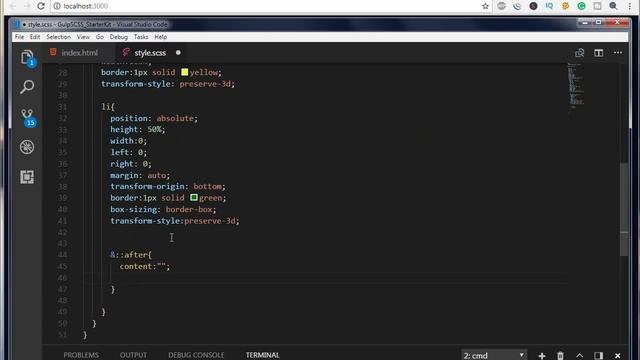The width and height of the screenshot is (640, 360).
Task: Click 'bottom' on transform-origin line
Action: (x=207, y=186)
